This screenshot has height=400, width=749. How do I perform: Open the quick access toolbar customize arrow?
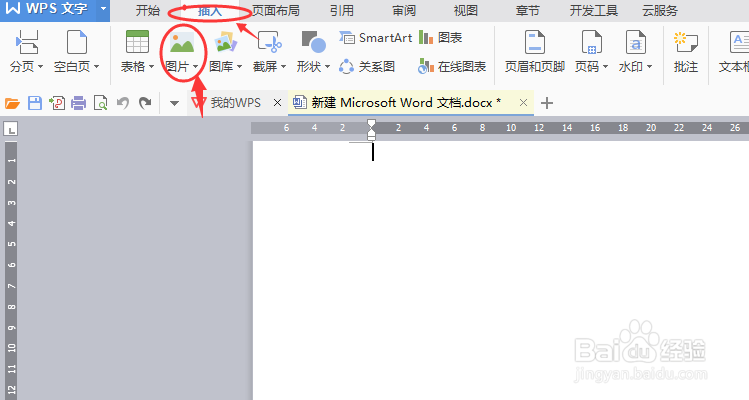[174, 103]
